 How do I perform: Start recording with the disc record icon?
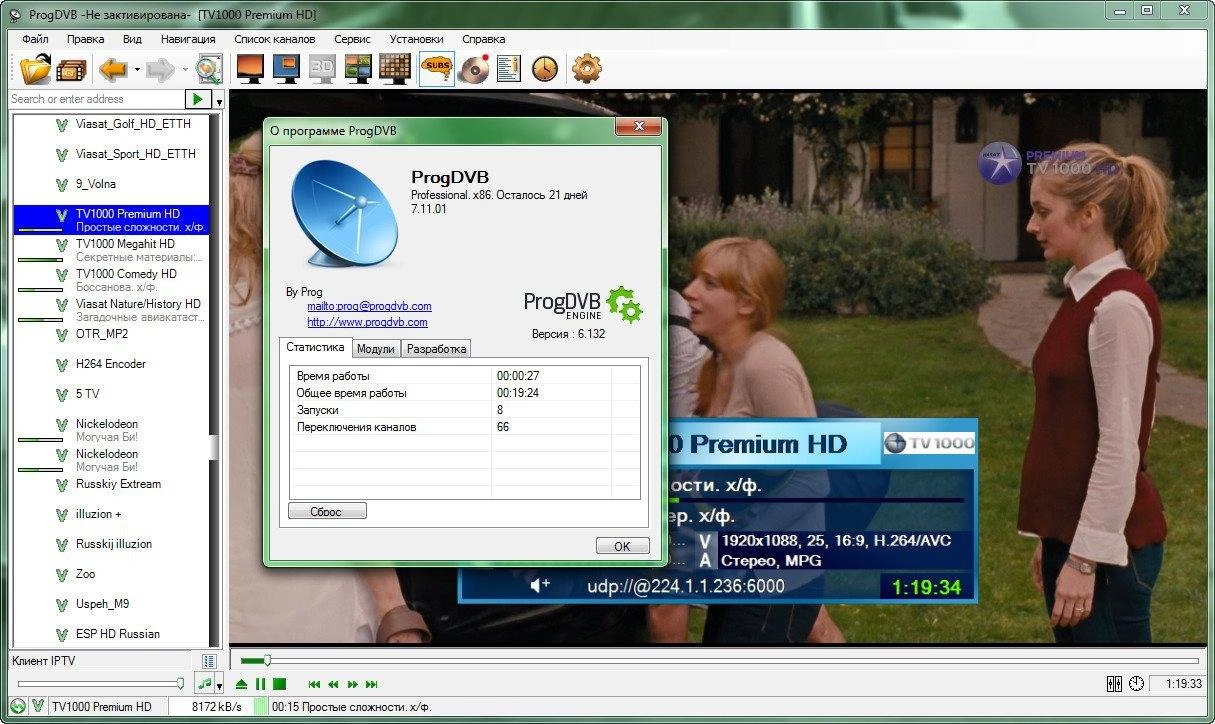pyautogui.click(x=473, y=69)
